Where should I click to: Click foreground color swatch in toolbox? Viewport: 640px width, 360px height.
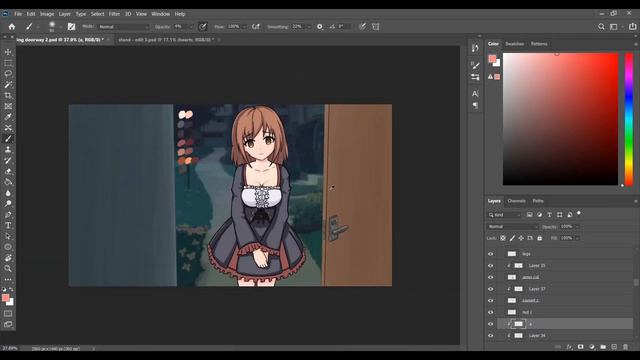[x=6, y=298]
